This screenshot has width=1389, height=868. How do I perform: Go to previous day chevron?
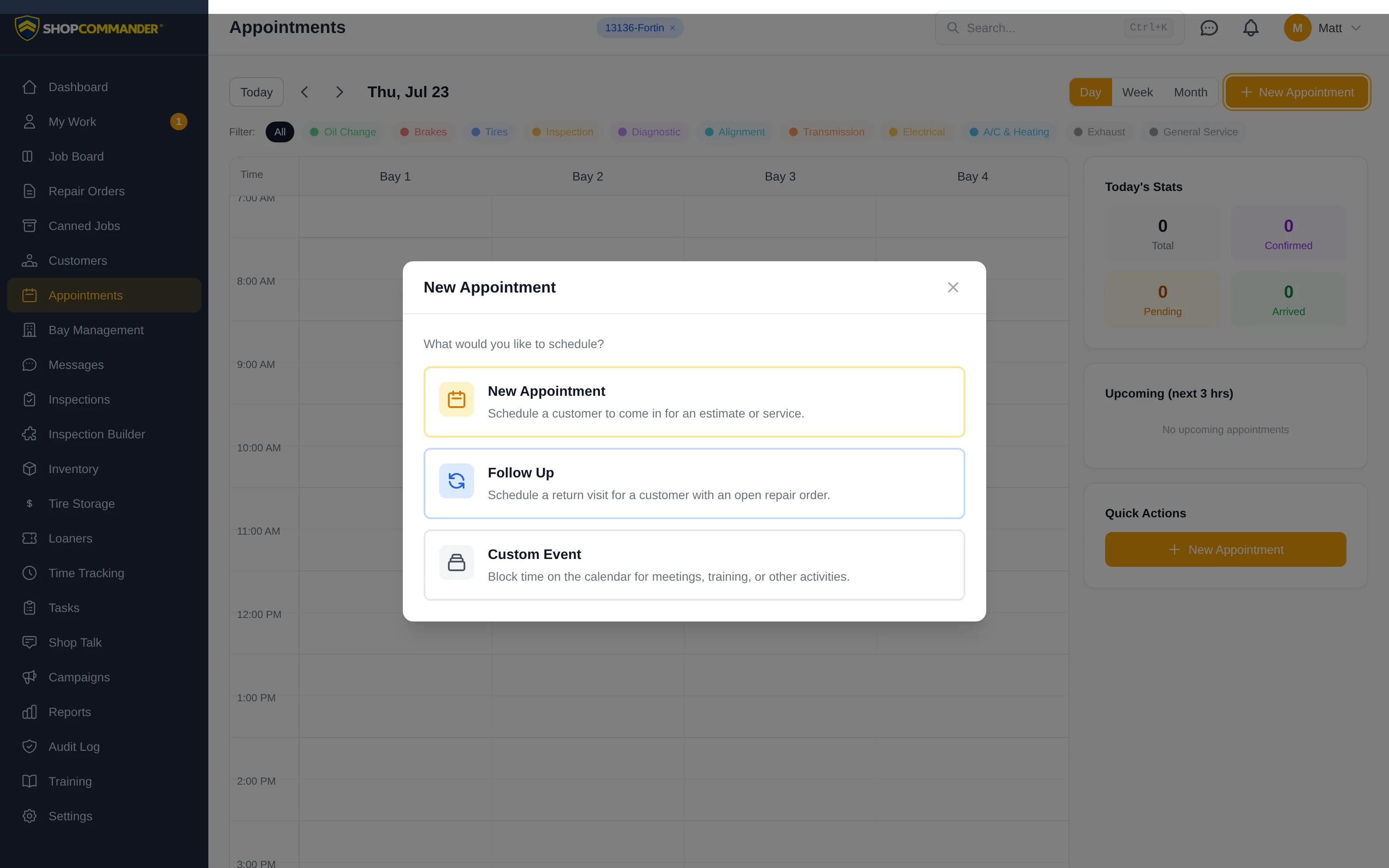pos(304,92)
